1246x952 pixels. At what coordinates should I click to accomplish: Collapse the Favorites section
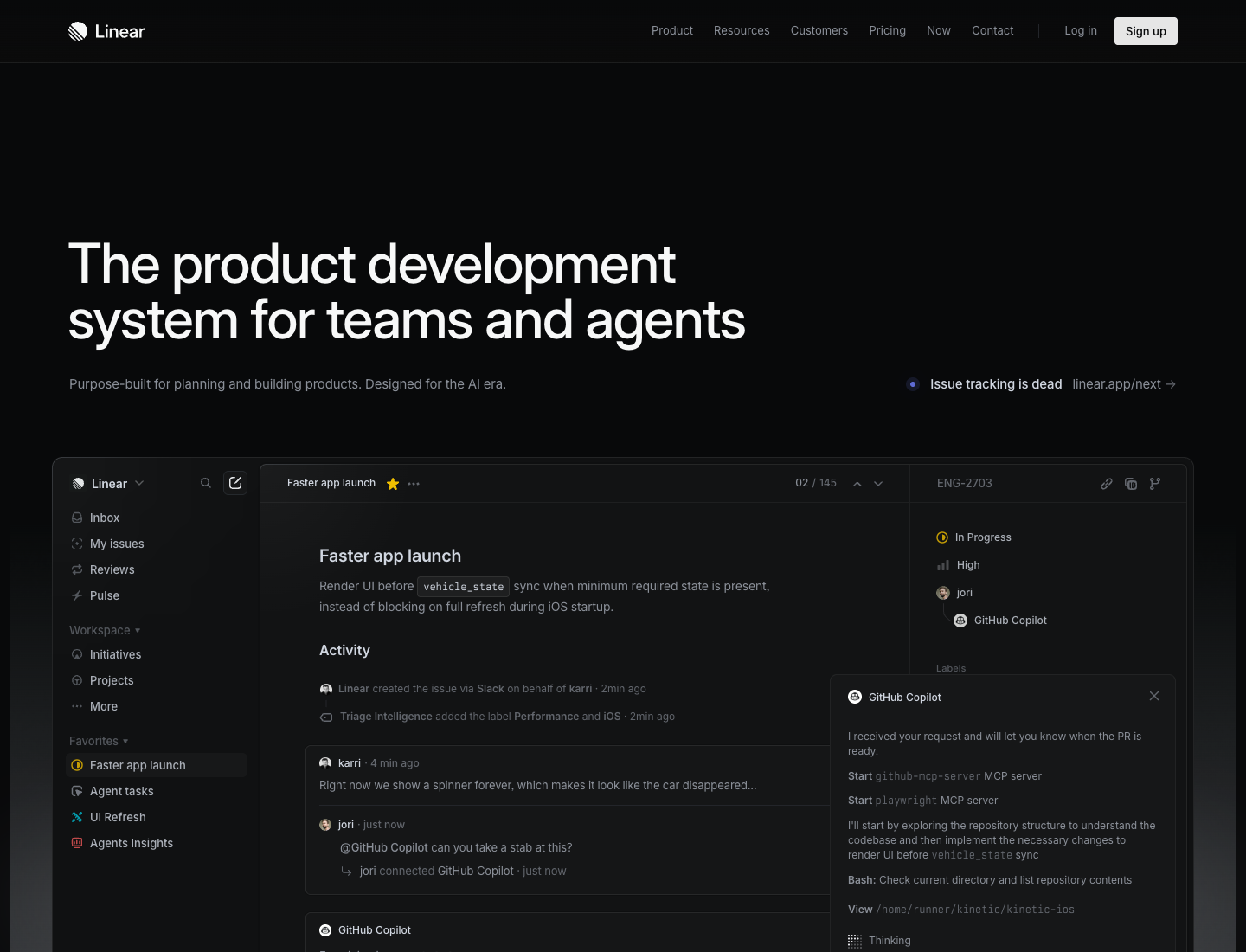click(x=98, y=741)
